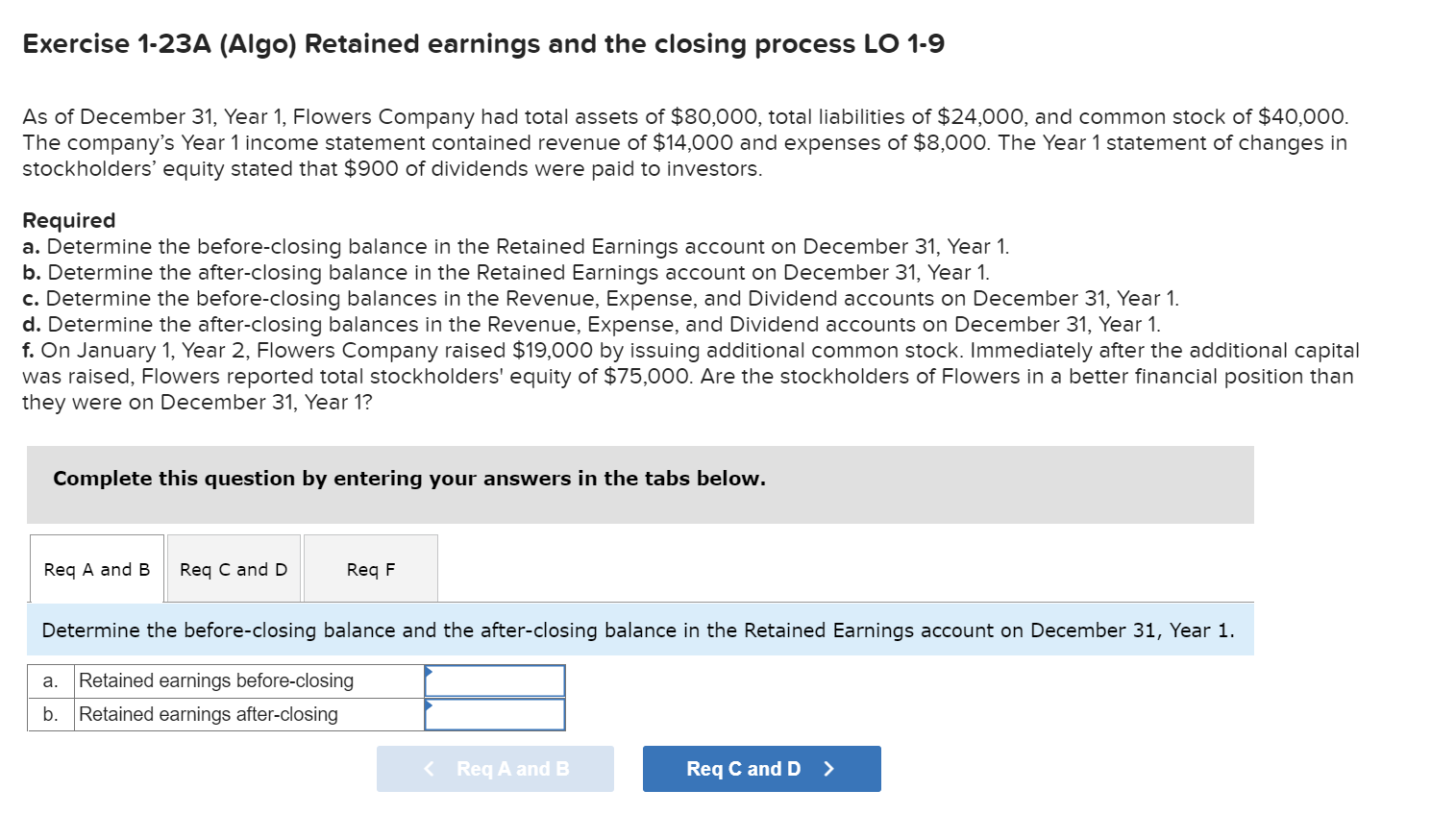This screenshot has height=840, width=1456.
Task: Click the back chevron on Req A and B button
Action: (x=429, y=769)
